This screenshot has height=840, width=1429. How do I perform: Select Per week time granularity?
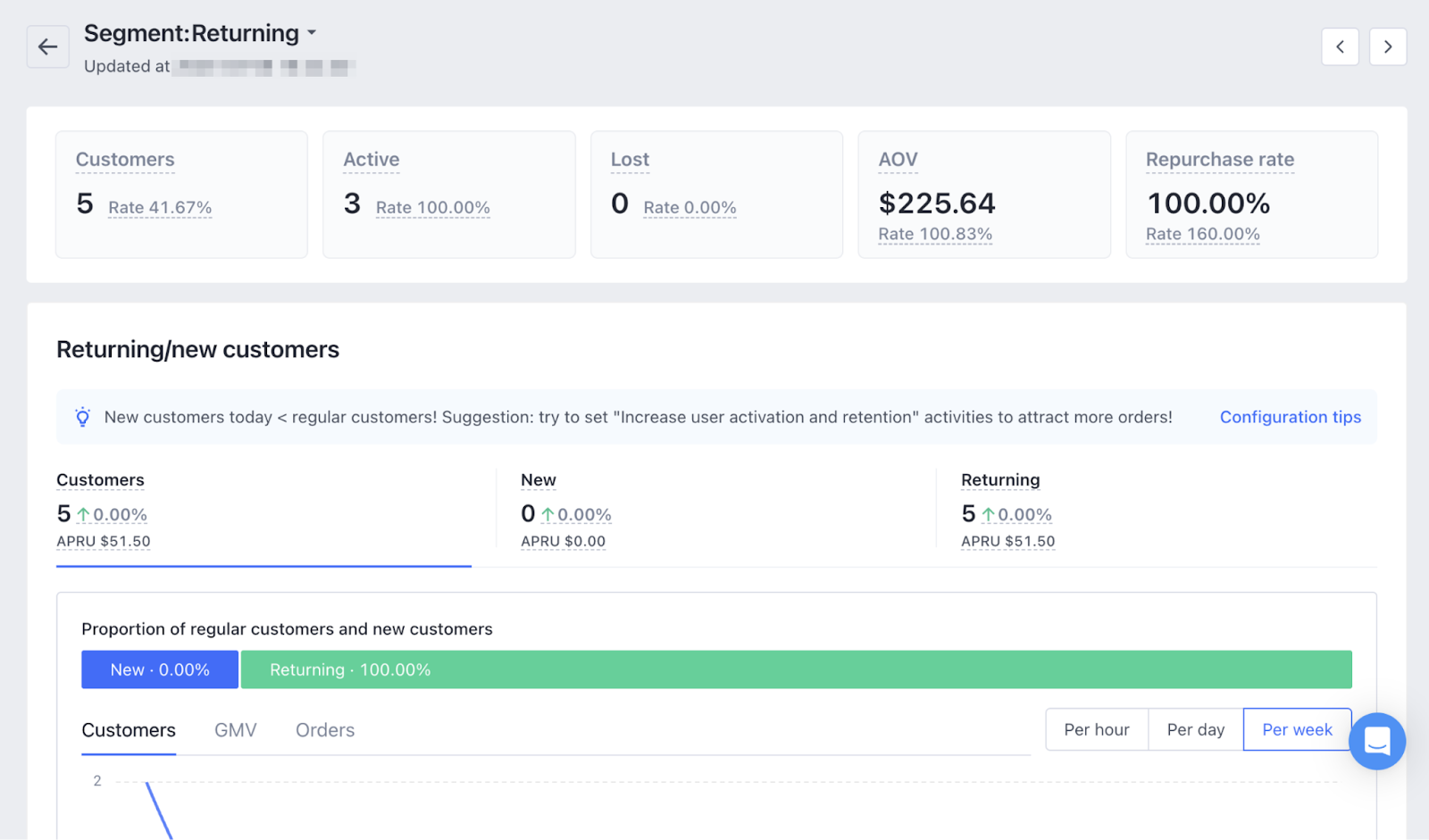tap(1296, 729)
